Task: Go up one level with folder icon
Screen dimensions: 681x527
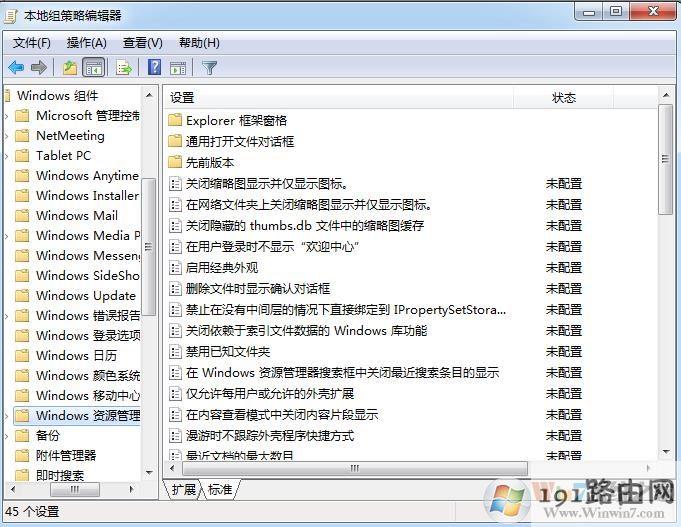Action: pyautogui.click(x=69, y=68)
